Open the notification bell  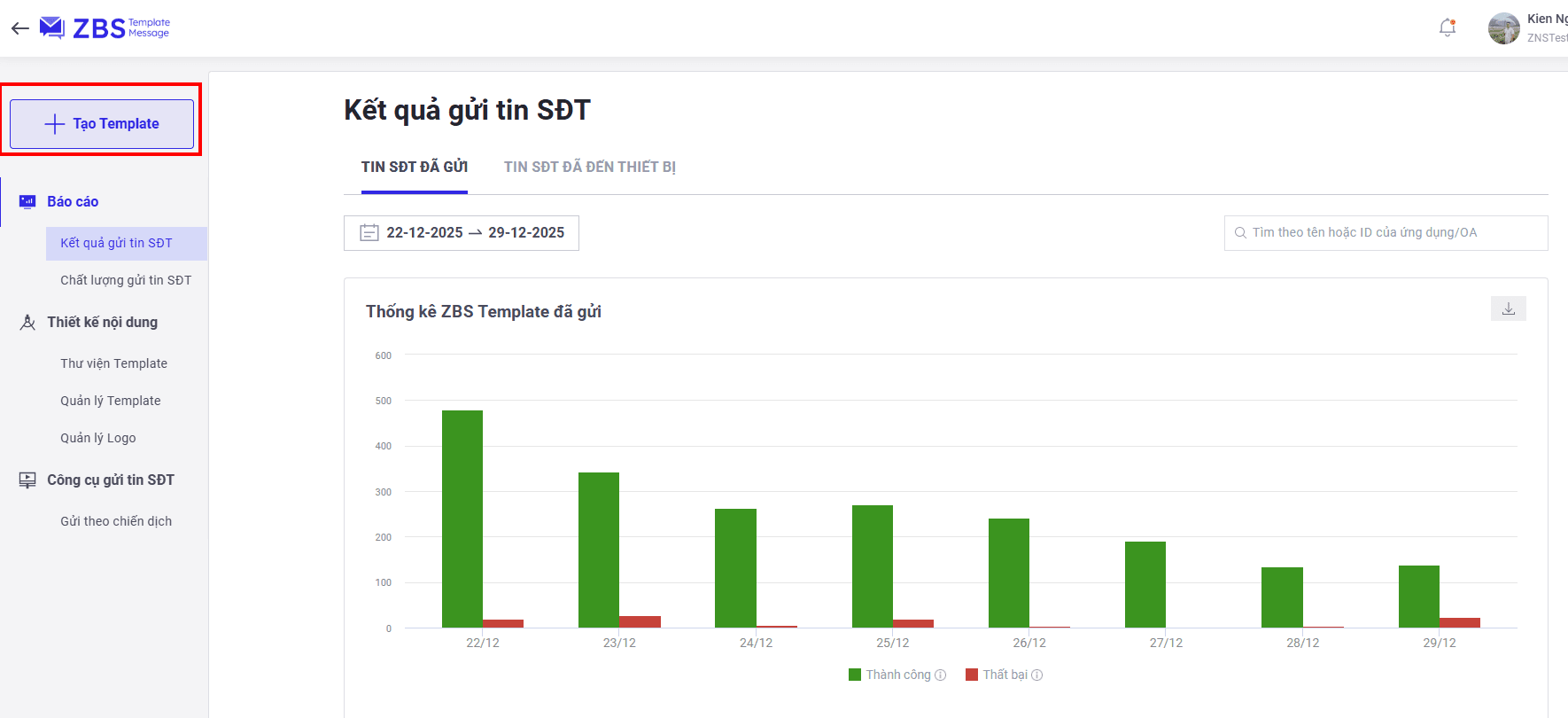tap(1448, 28)
